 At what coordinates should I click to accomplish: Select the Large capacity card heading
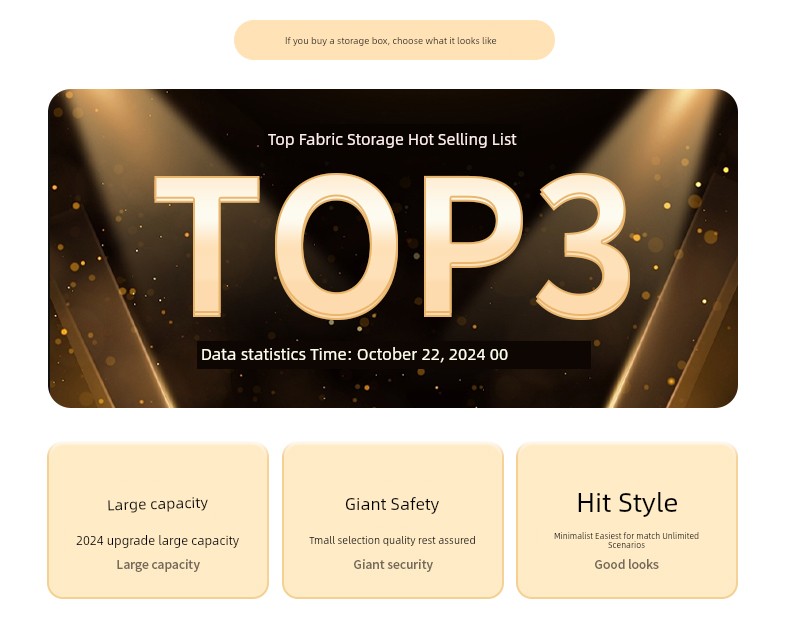pos(158,505)
